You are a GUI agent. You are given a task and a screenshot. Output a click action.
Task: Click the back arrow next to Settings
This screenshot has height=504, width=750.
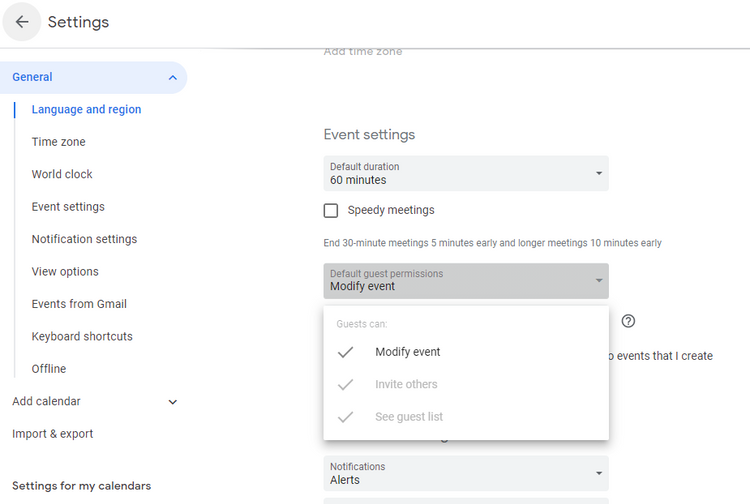pos(22,22)
